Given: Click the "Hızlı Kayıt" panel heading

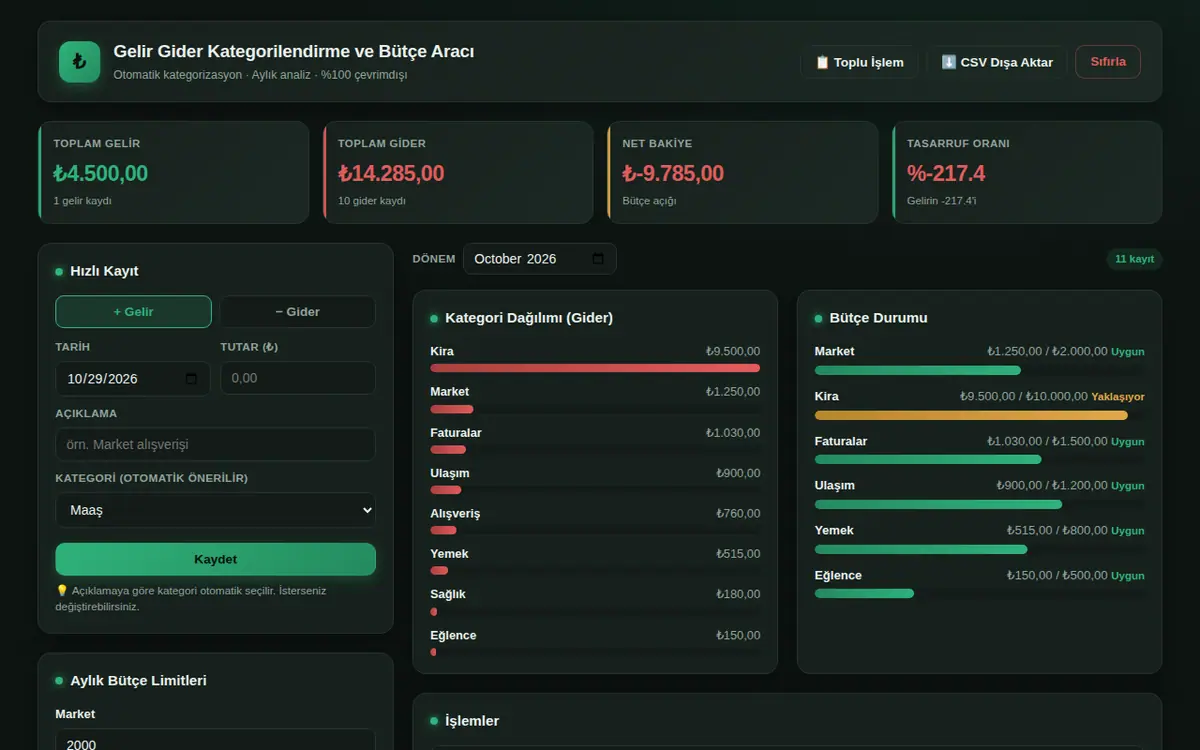Looking at the screenshot, I should pos(104,271).
